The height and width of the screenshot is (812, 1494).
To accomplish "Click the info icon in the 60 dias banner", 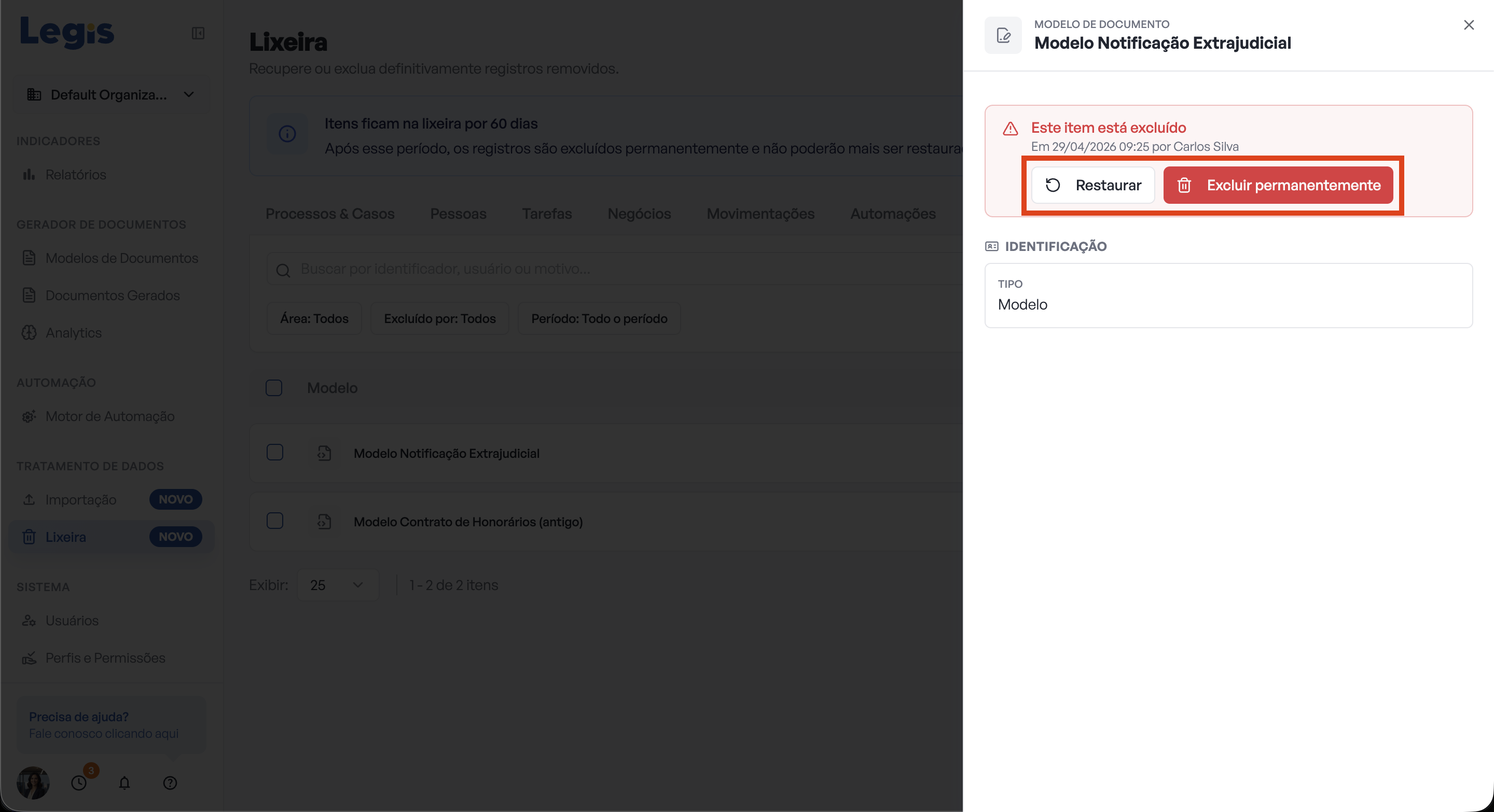I will (x=287, y=134).
